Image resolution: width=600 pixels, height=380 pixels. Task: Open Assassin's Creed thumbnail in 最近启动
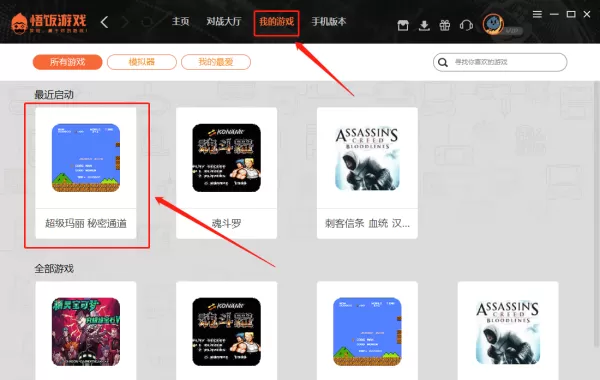coord(367,158)
